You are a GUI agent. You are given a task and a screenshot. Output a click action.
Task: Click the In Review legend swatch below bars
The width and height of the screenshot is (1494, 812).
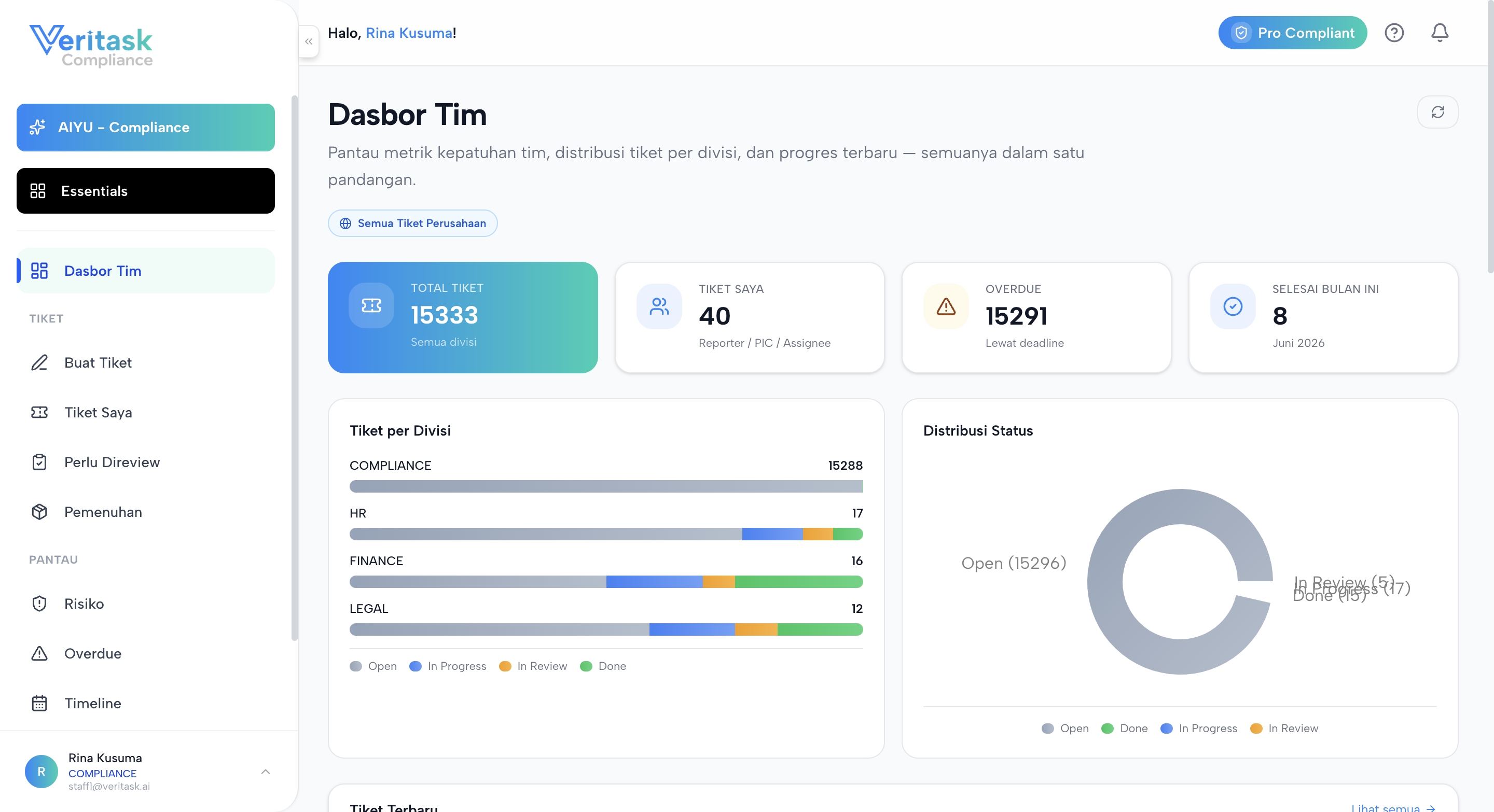point(505,666)
